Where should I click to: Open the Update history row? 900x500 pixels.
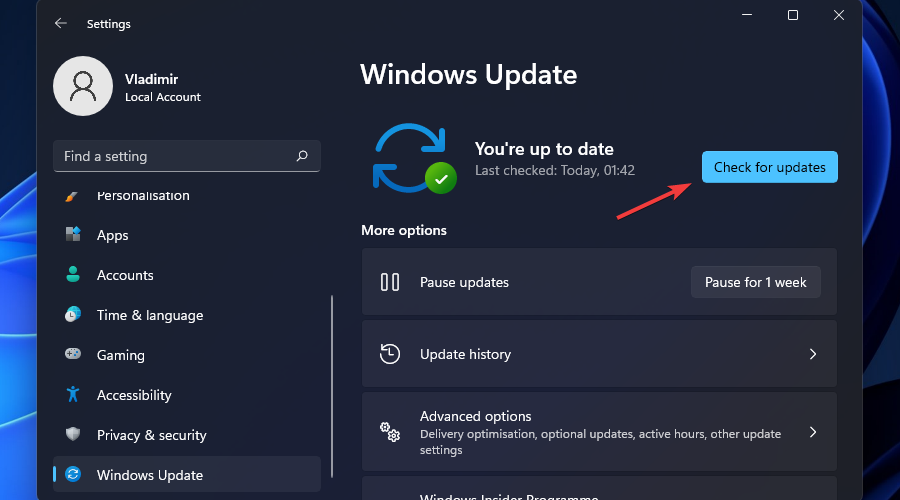click(x=599, y=354)
